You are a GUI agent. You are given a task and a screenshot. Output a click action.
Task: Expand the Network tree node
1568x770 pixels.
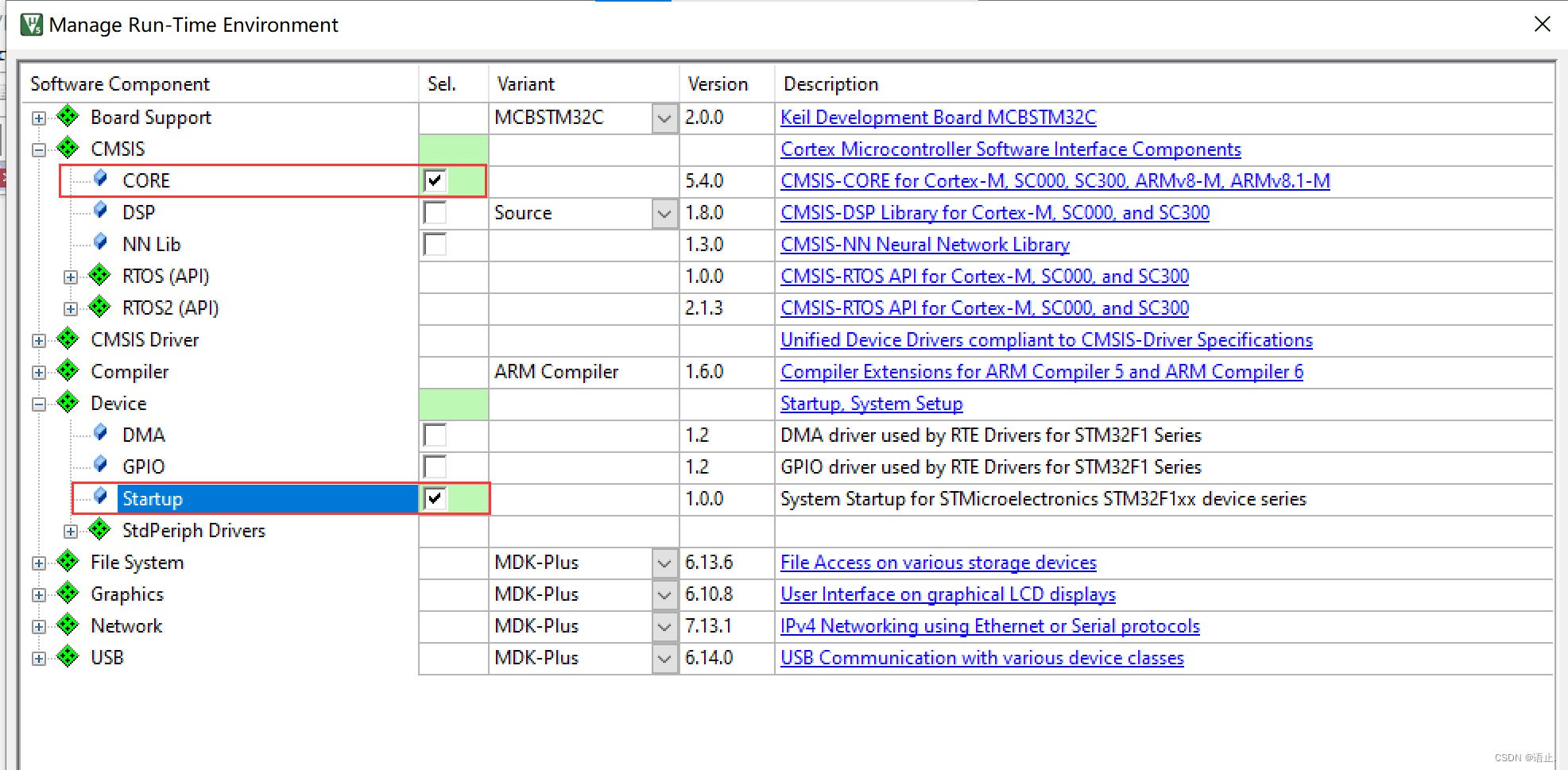point(38,627)
